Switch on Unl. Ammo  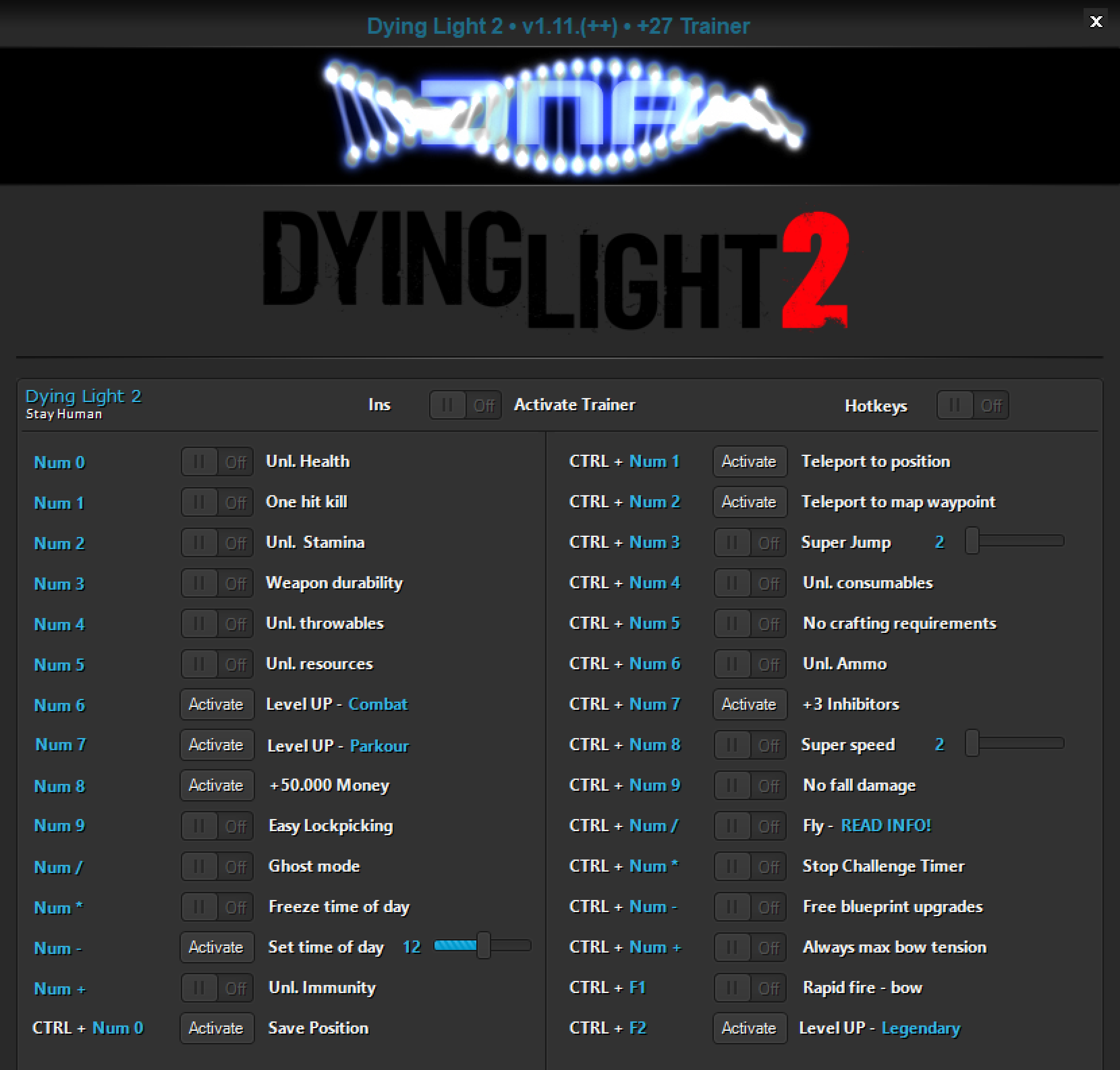tap(750, 664)
